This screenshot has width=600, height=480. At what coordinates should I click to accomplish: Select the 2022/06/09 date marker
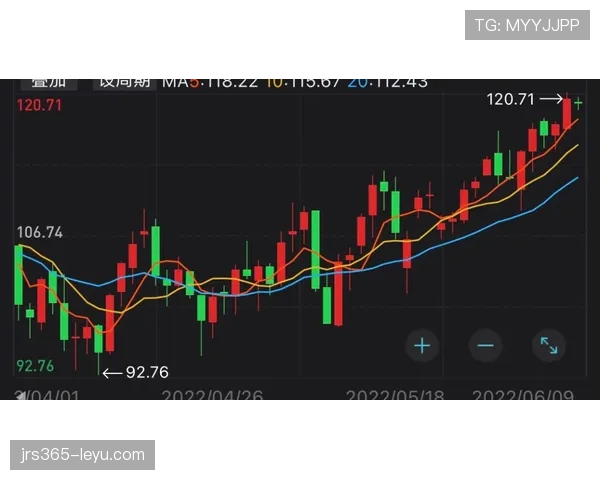(520, 396)
